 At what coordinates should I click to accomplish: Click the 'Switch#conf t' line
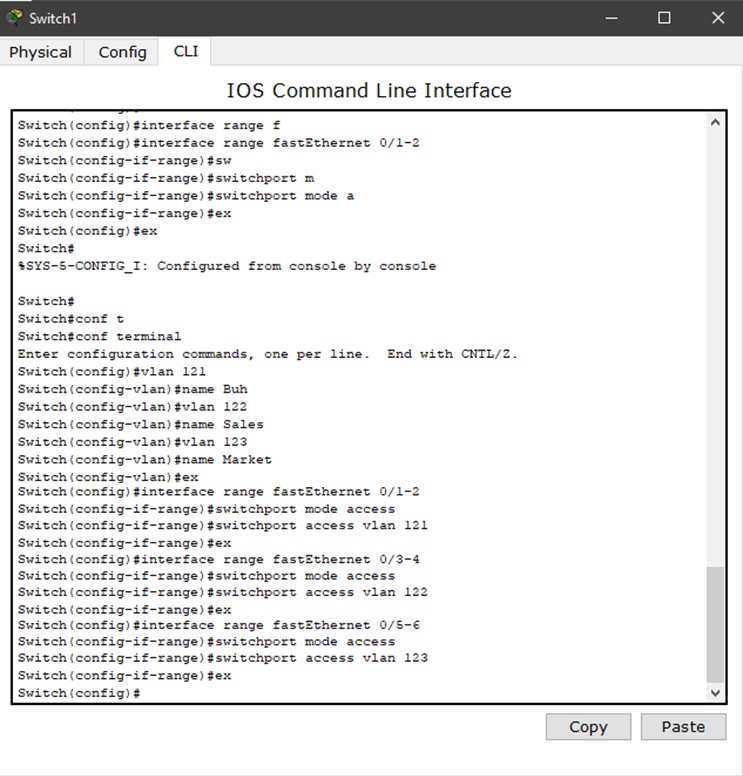tap(71, 319)
